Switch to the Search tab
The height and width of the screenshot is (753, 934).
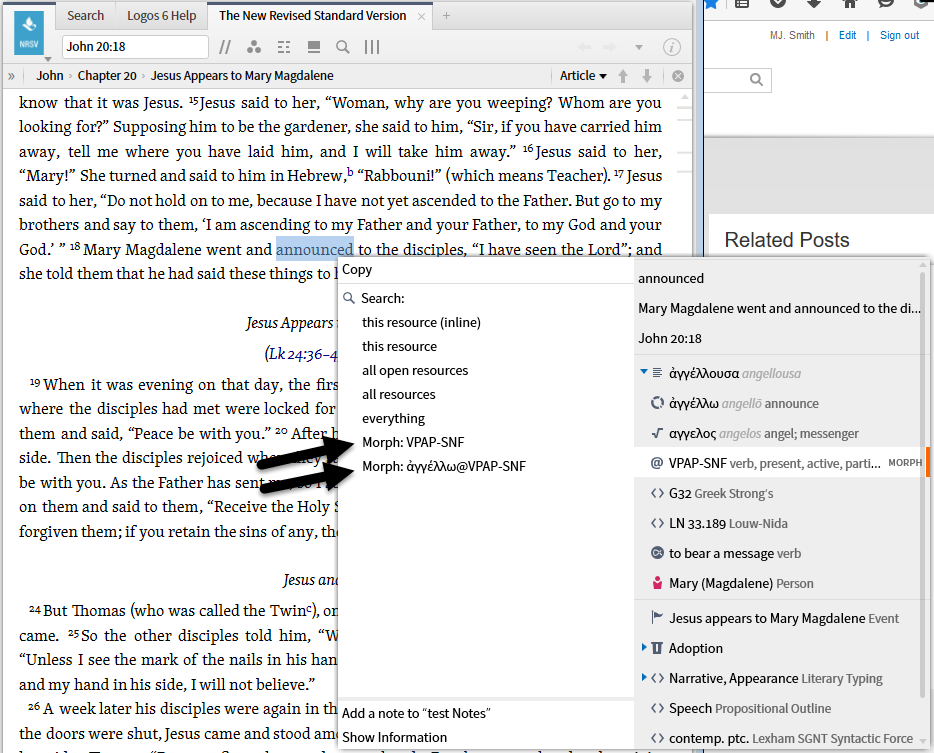(x=85, y=15)
